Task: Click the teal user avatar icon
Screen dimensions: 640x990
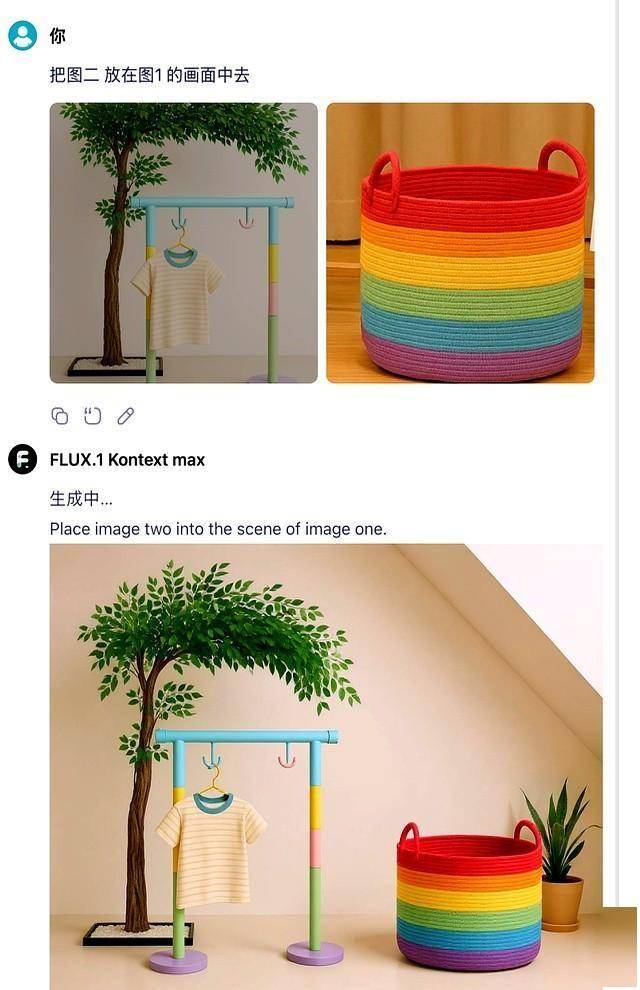Action: click(x=22, y=36)
